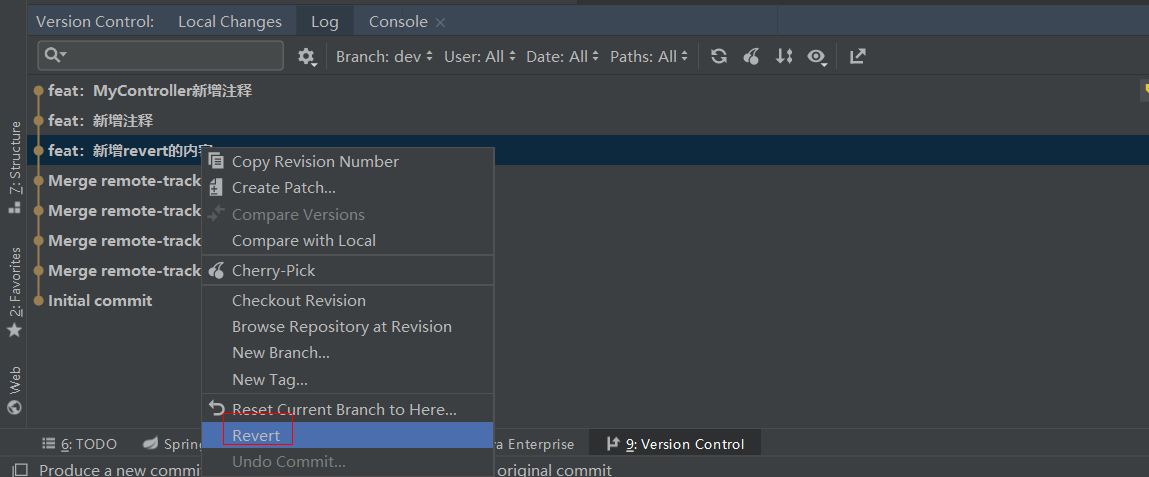Open the TODO tool window button
1149x477 pixels.
click(x=80, y=444)
